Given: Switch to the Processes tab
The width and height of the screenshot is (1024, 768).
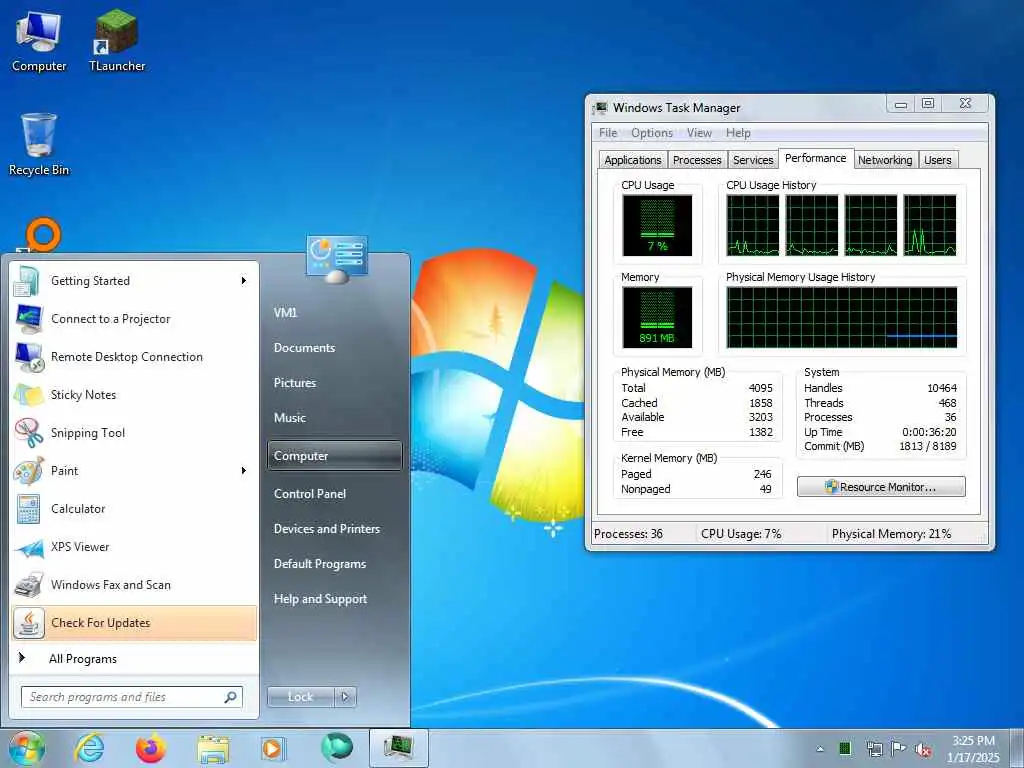Looking at the screenshot, I should [x=697, y=160].
